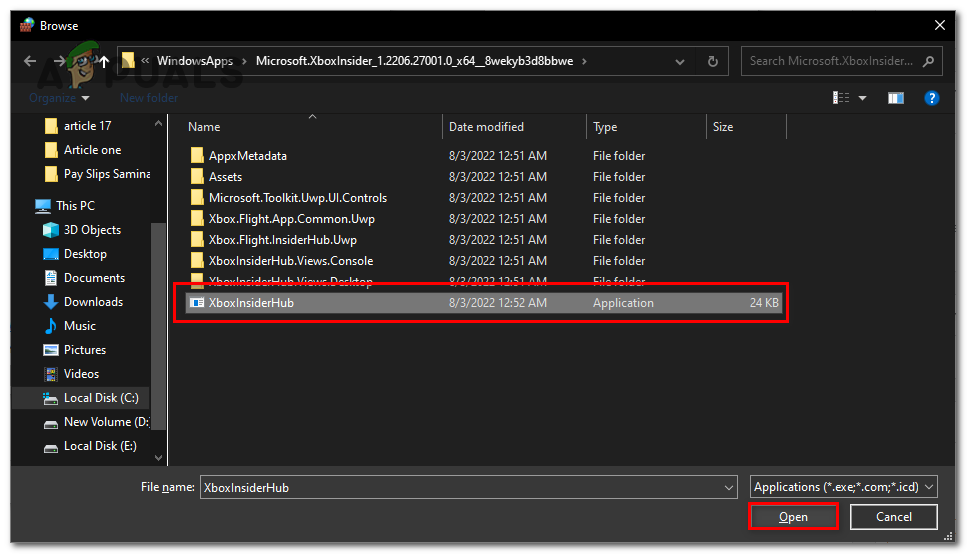Click the Help question mark icon
The height and width of the screenshot is (554, 967).
pyautogui.click(x=931, y=98)
